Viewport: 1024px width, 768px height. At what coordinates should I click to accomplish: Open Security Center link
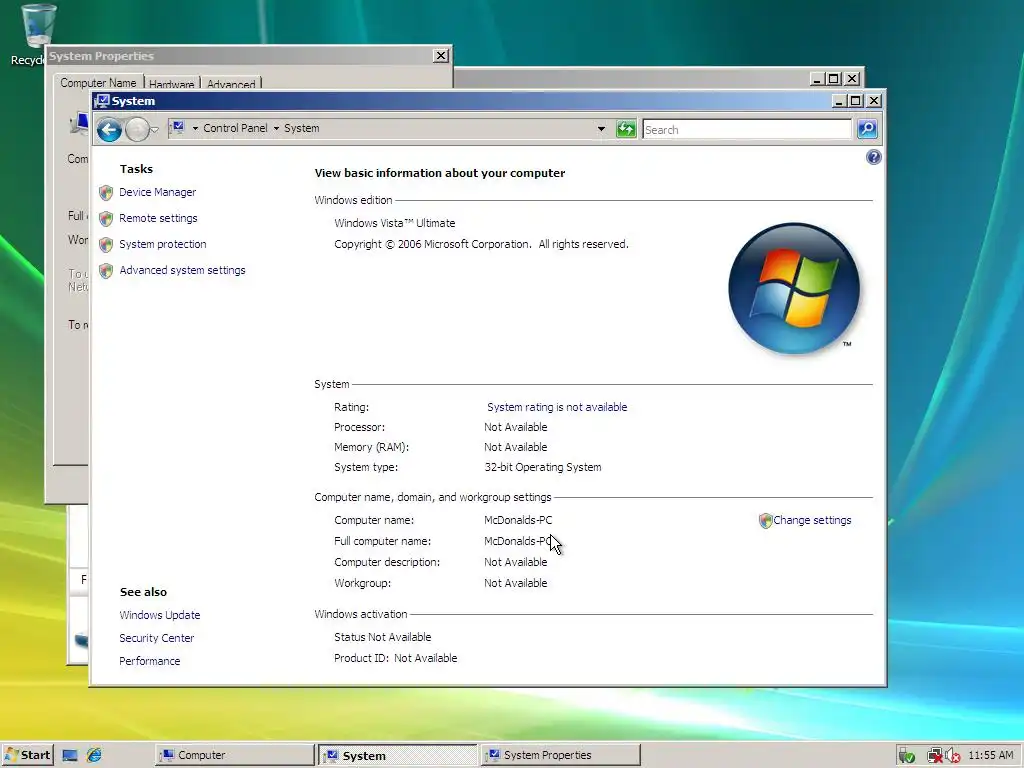157,638
